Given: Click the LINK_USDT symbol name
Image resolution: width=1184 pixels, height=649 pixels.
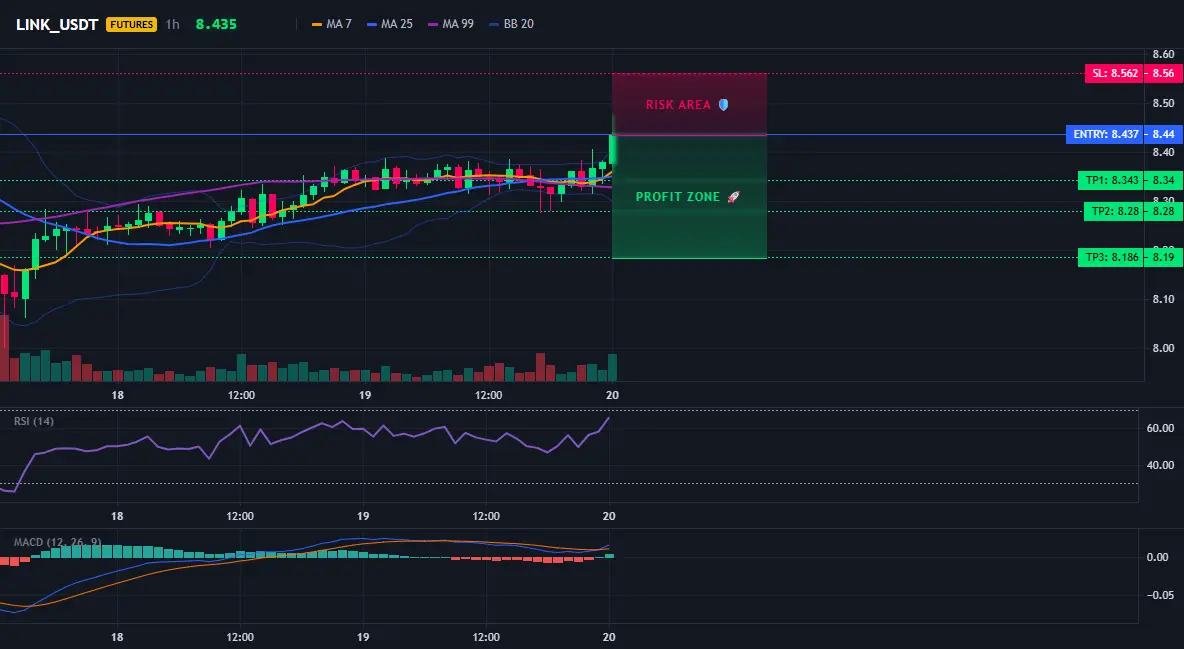Looking at the screenshot, I should pyautogui.click(x=57, y=24).
